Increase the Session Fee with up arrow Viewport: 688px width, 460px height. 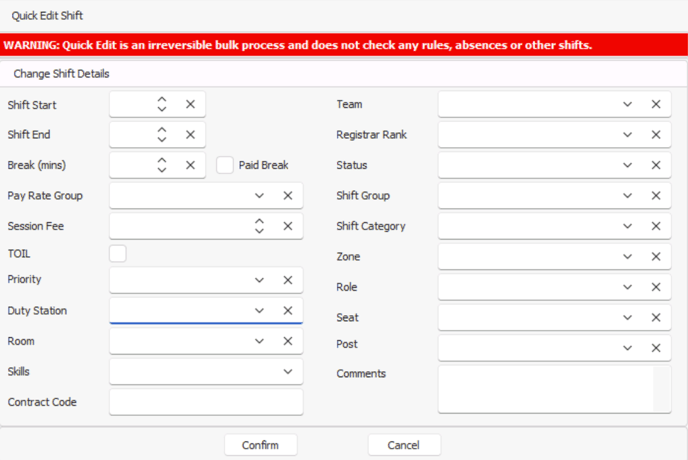click(259, 222)
